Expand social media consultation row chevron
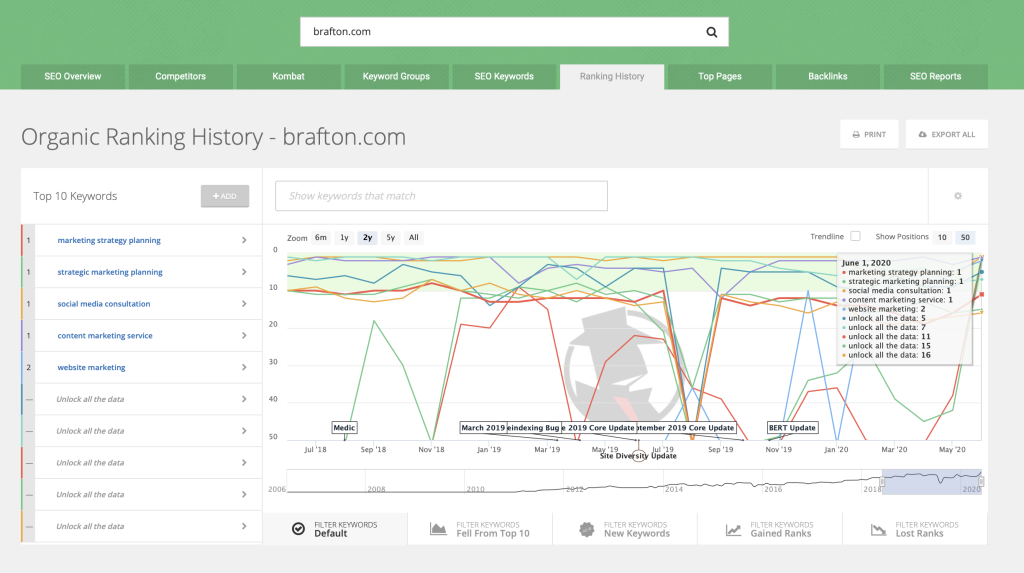Viewport: 1024px width, 573px height. (244, 304)
